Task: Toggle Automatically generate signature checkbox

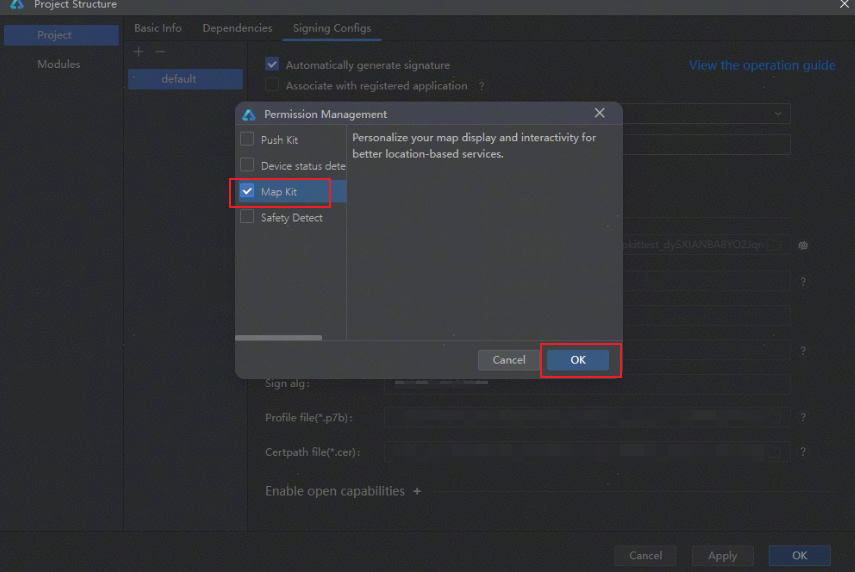Action: click(x=272, y=65)
